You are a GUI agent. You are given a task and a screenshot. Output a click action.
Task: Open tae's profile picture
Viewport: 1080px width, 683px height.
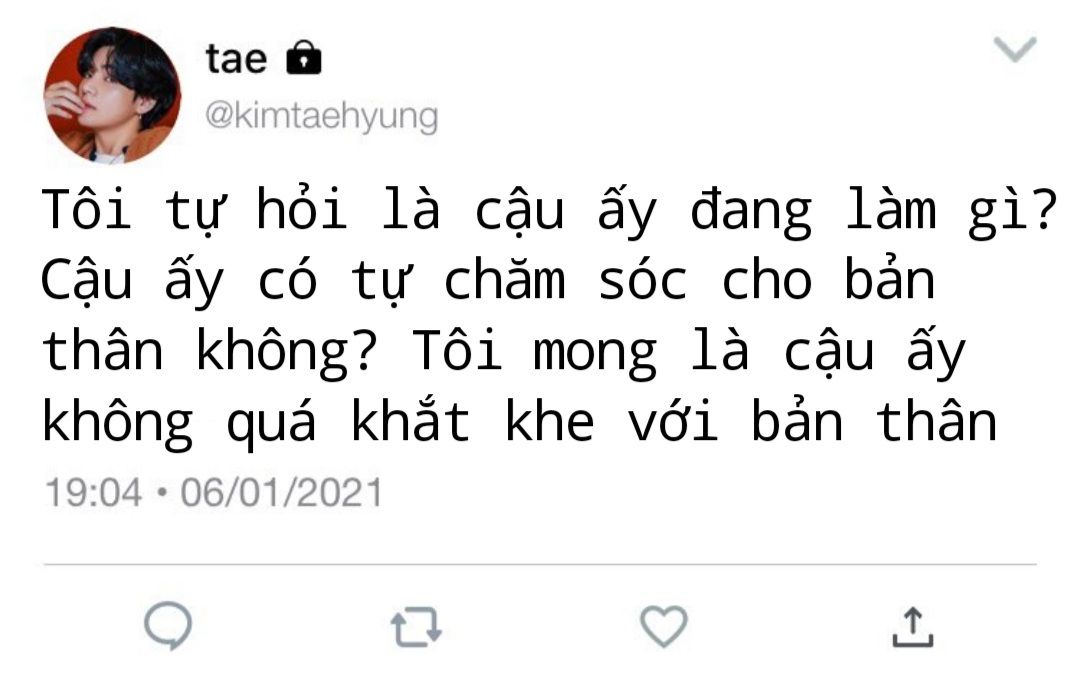[112, 95]
